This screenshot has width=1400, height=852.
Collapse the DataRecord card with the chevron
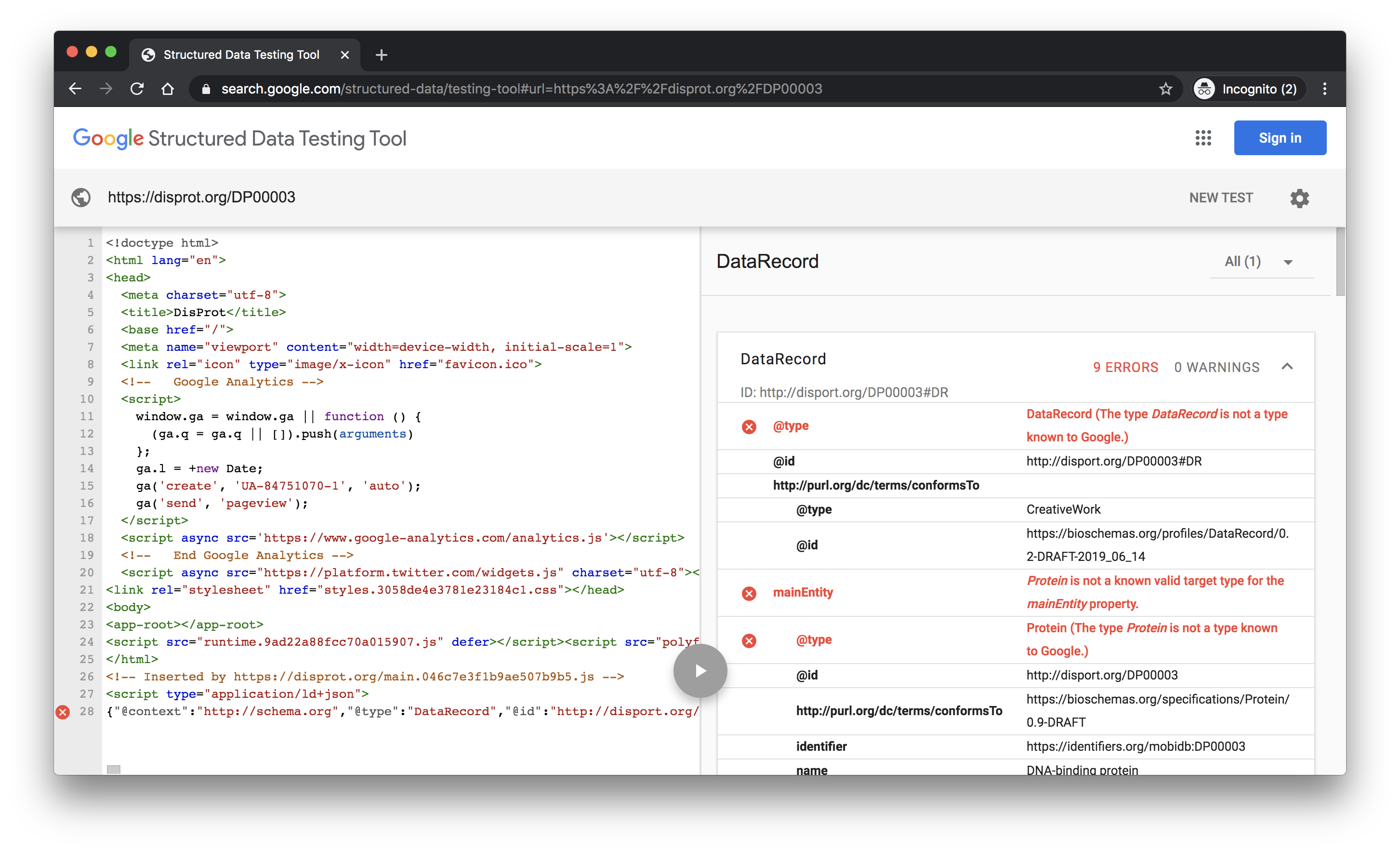(1287, 367)
